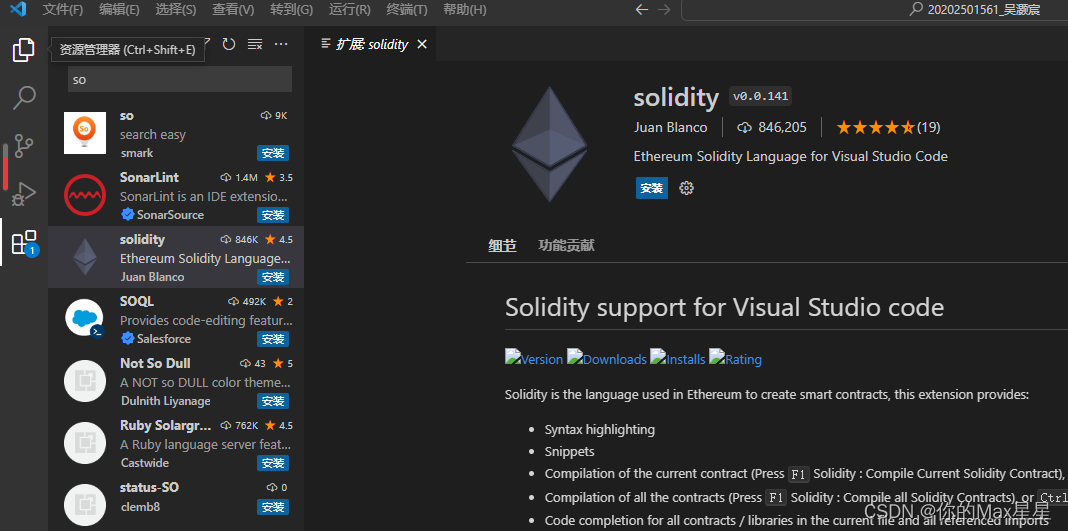The image size is (1068, 531).
Task: Open the 终端(T) menu
Action: [407, 10]
